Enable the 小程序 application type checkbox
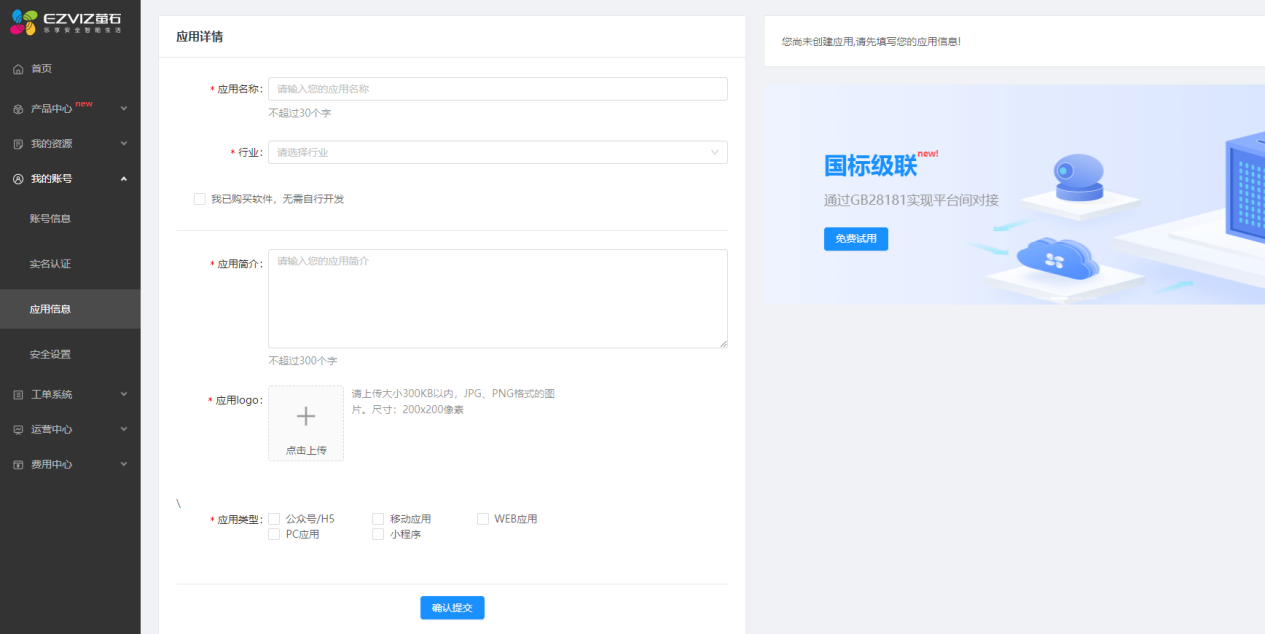This screenshot has height=634, width=1265. pos(378,535)
